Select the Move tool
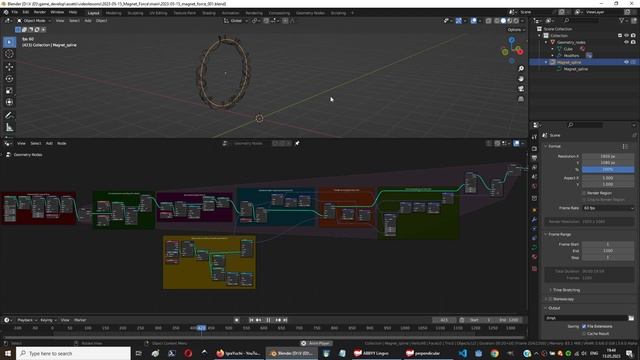This screenshot has height=360, width=640. 9,67
